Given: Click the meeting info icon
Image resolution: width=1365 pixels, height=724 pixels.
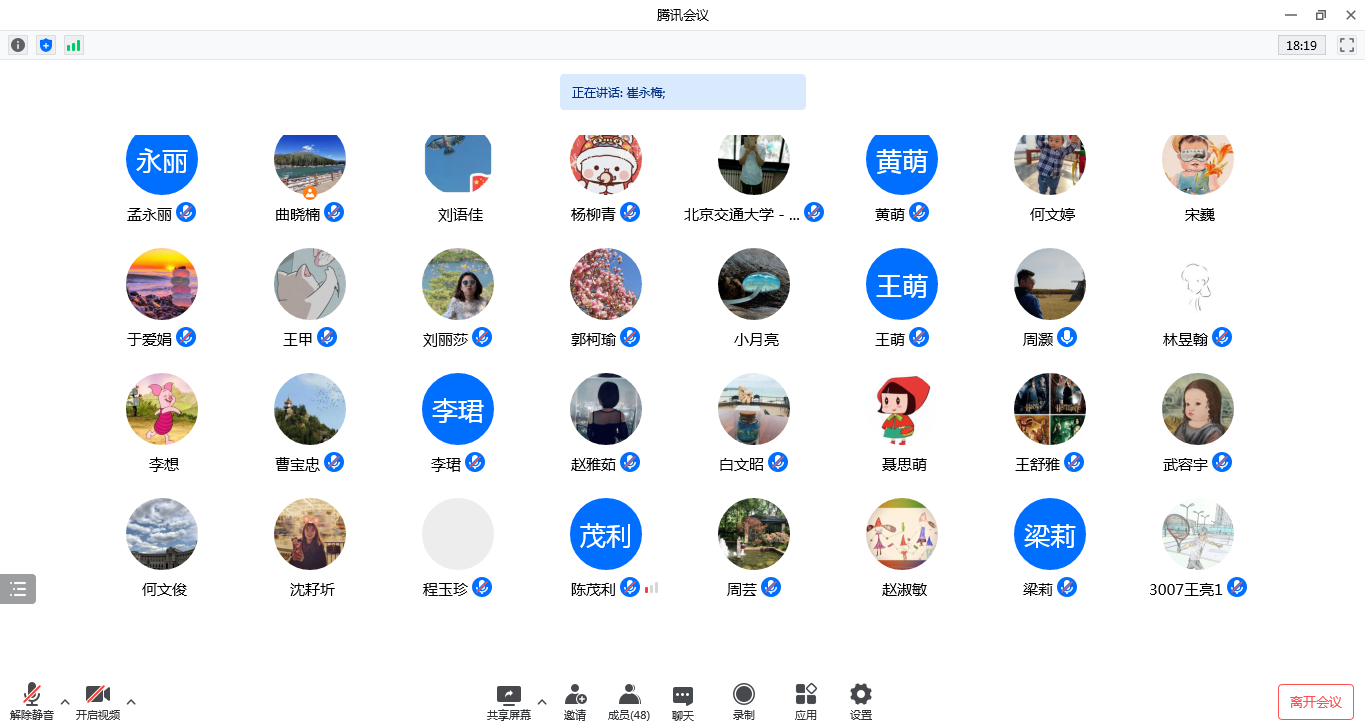Looking at the screenshot, I should pos(18,45).
